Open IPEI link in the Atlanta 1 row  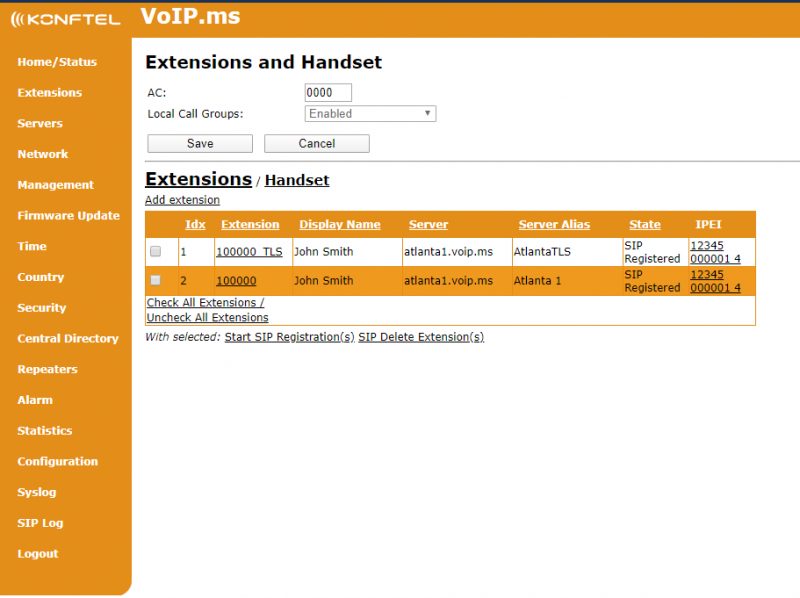pos(715,281)
